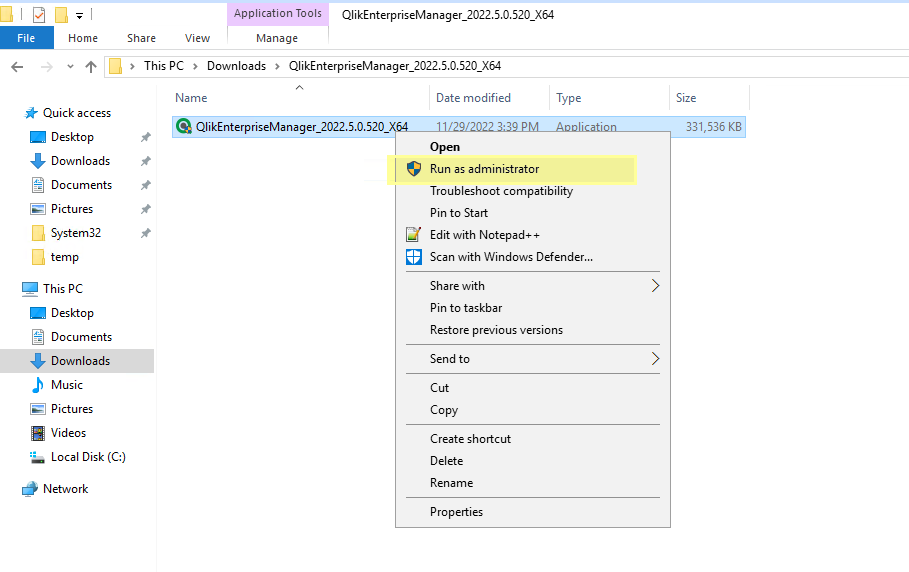This screenshot has height=572, width=909.
Task: Expand the Send to submenu arrow
Action: [655, 359]
